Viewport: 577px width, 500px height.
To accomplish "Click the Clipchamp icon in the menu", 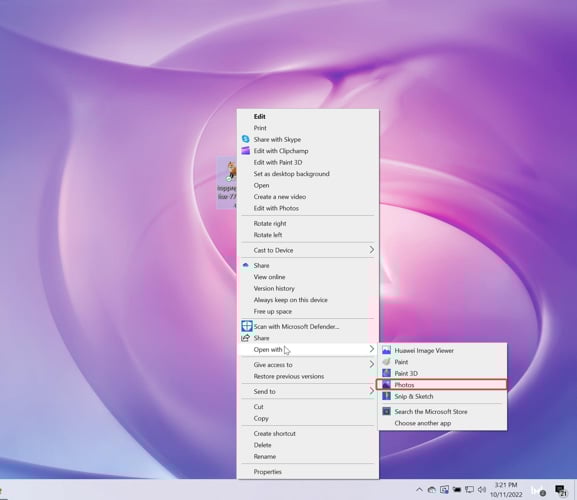I will [x=245, y=150].
